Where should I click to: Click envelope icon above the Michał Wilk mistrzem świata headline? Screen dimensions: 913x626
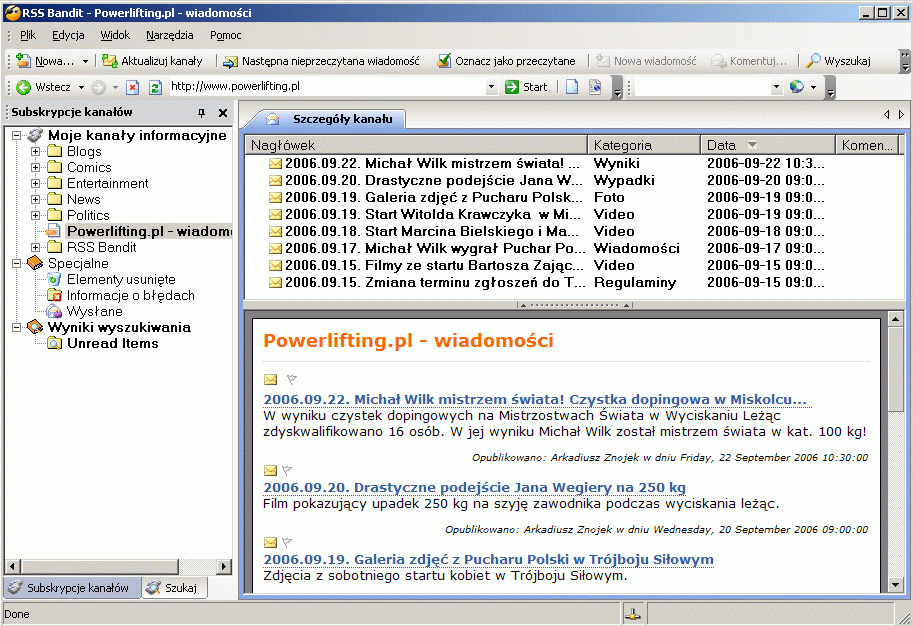click(270, 380)
